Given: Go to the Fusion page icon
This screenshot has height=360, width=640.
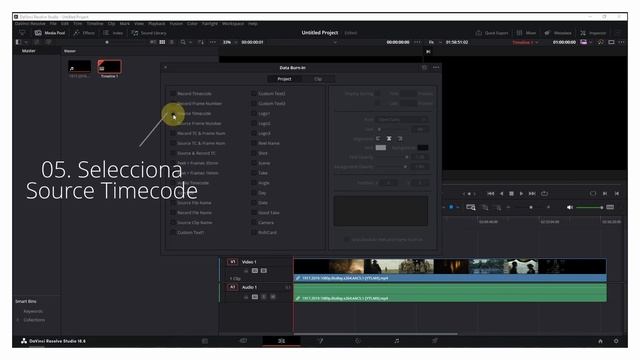Looking at the screenshot, I should pos(320,341).
